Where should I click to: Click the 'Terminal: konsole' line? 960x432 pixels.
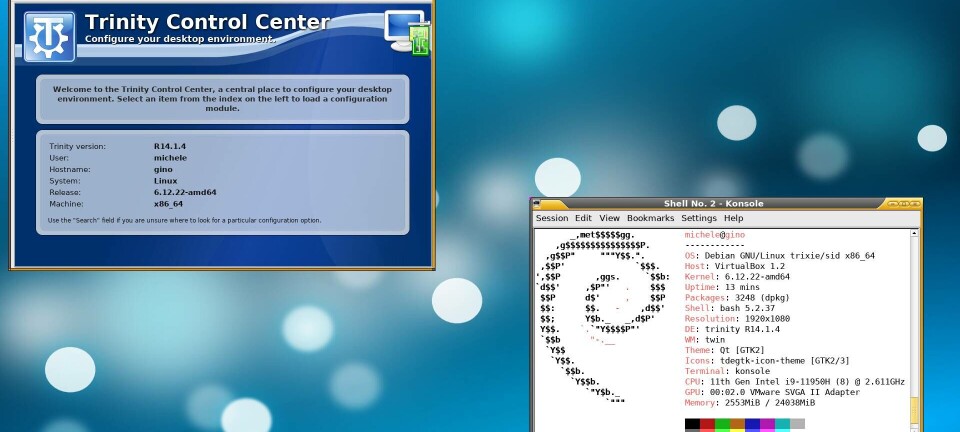point(727,371)
